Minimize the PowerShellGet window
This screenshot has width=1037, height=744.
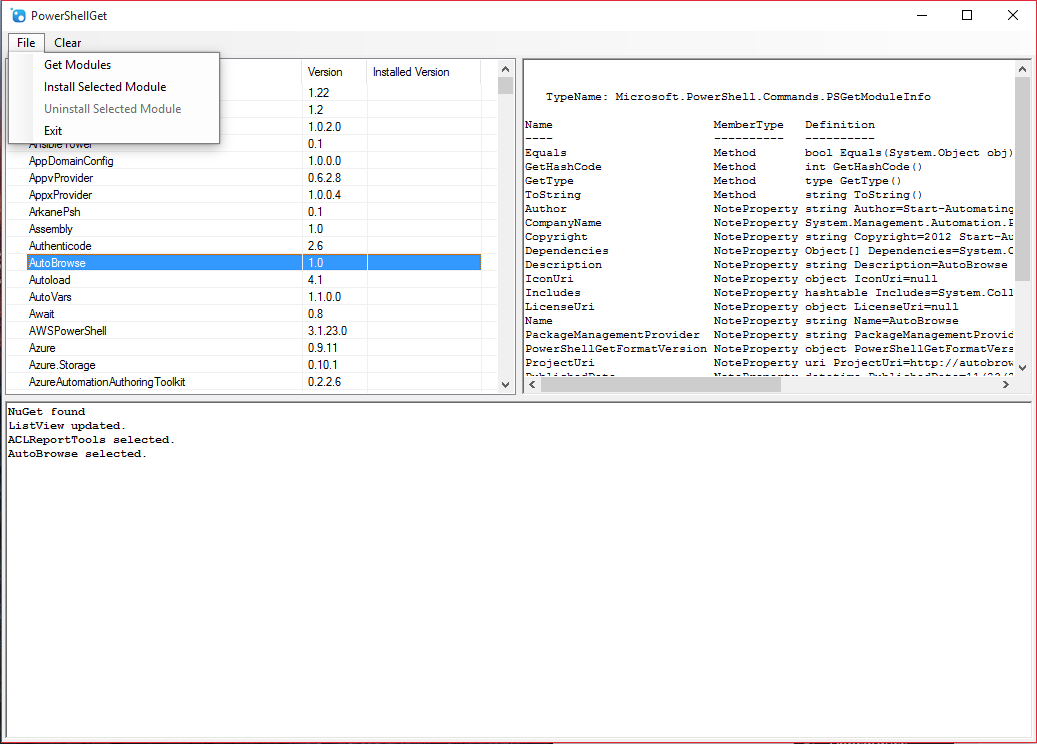pyautogui.click(x=922, y=15)
